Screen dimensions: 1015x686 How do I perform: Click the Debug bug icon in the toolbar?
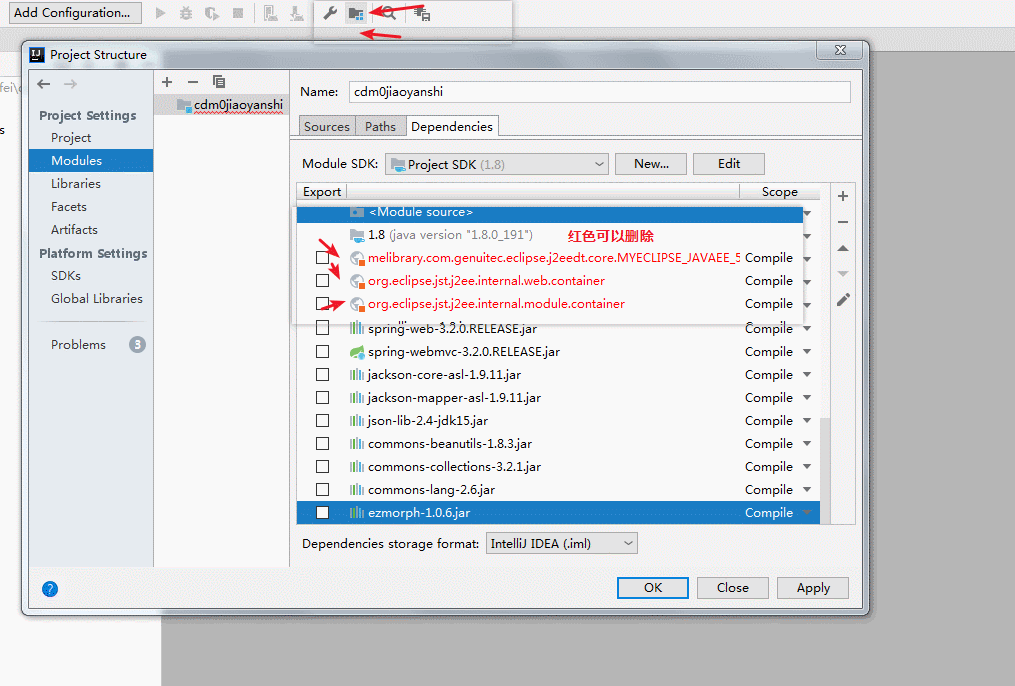click(x=186, y=13)
